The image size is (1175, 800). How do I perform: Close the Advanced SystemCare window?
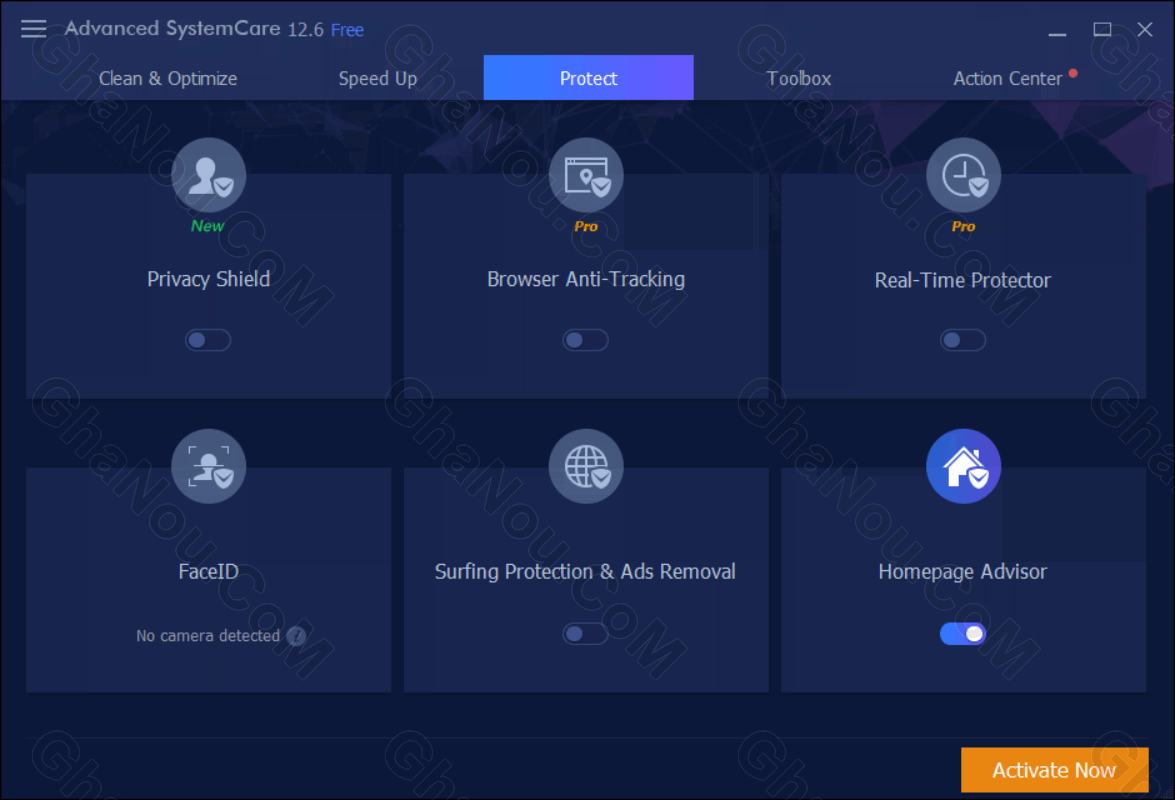[x=1144, y=29]
